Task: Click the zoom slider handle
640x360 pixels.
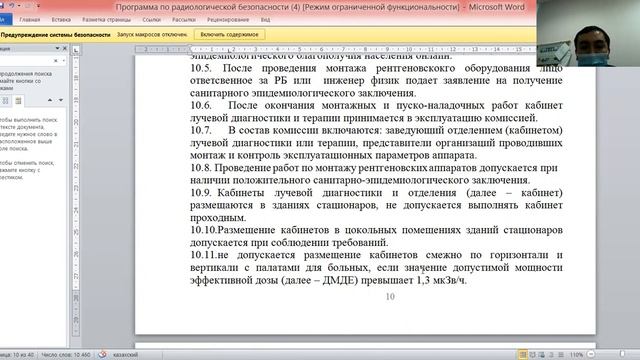Action: tap(622, 354)
